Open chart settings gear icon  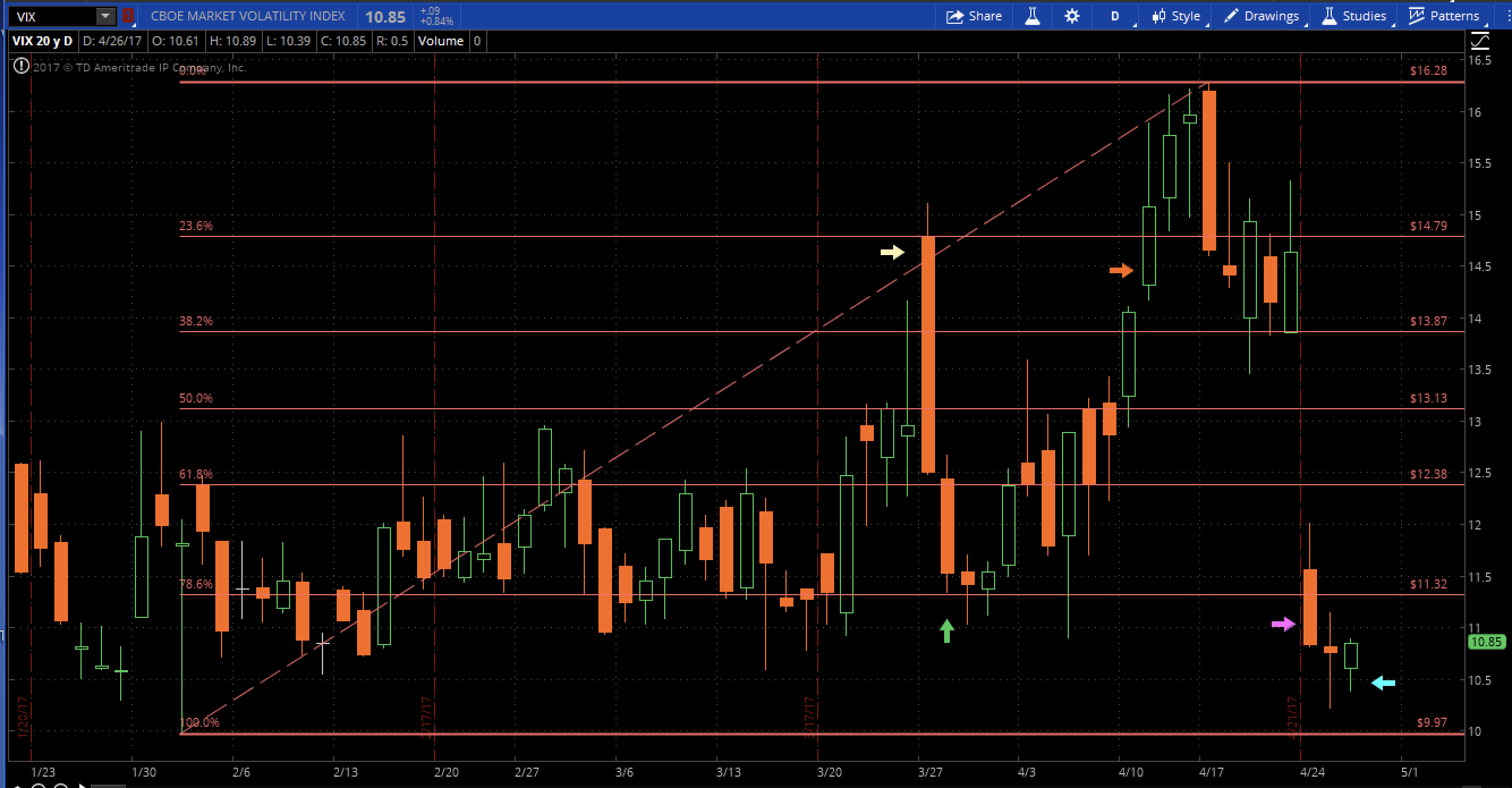[1072, 16]
